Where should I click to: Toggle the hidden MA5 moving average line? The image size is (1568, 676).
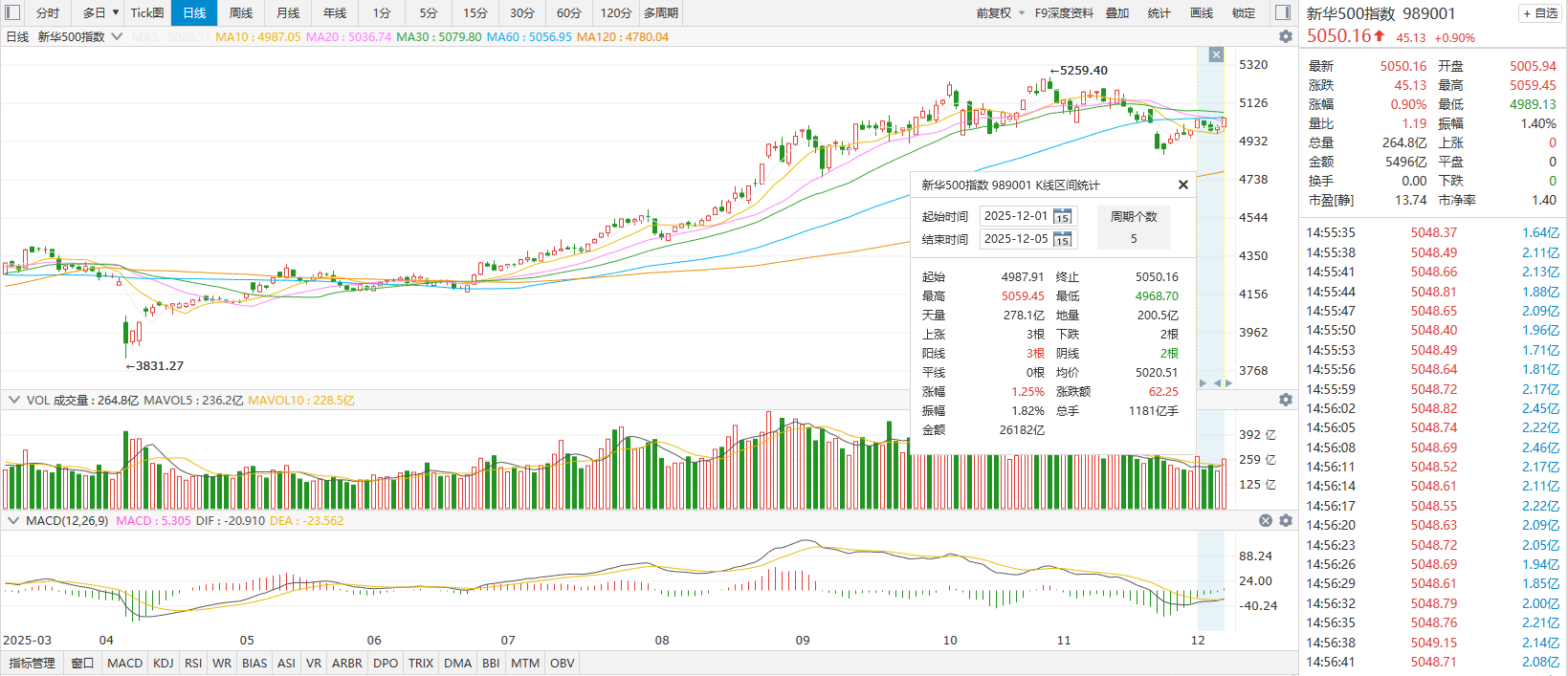(x=170, y=36)
